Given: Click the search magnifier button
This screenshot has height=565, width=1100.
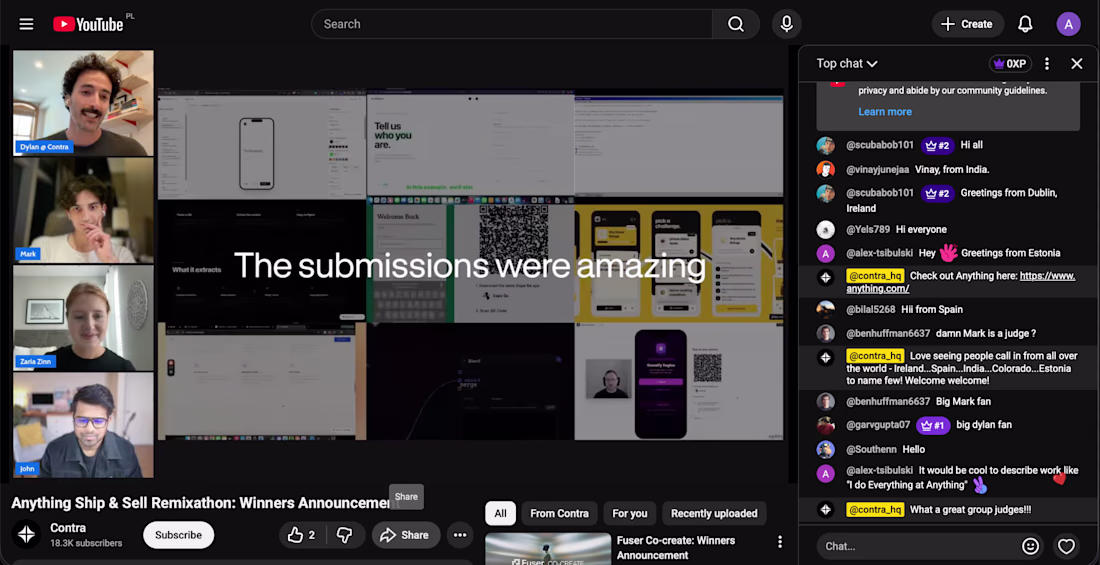Looking at the screenshot, I should pyautogui.click(x=735, y=24).
